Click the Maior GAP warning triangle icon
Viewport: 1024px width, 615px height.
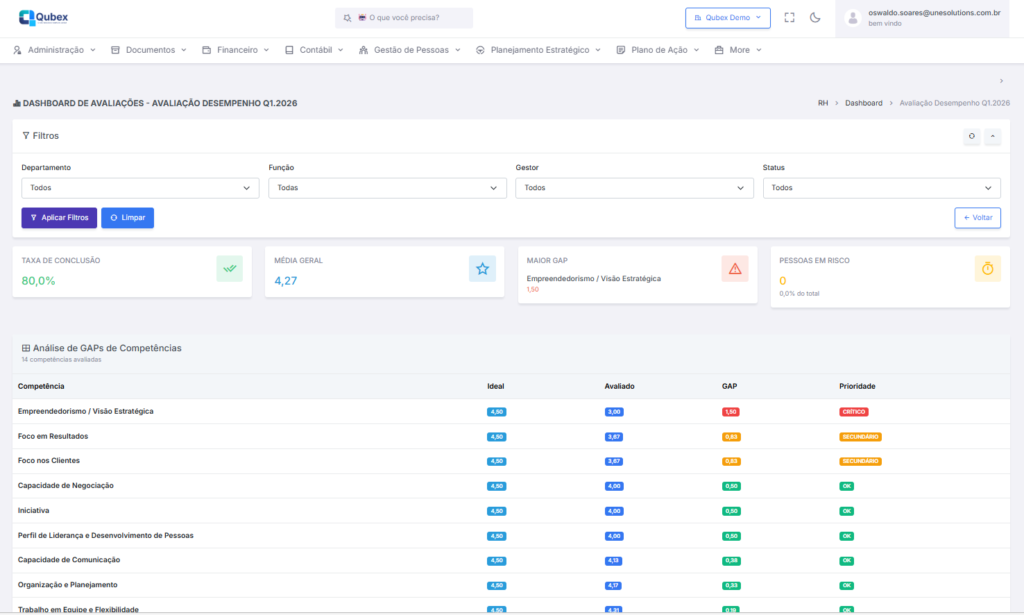point(735,268)
